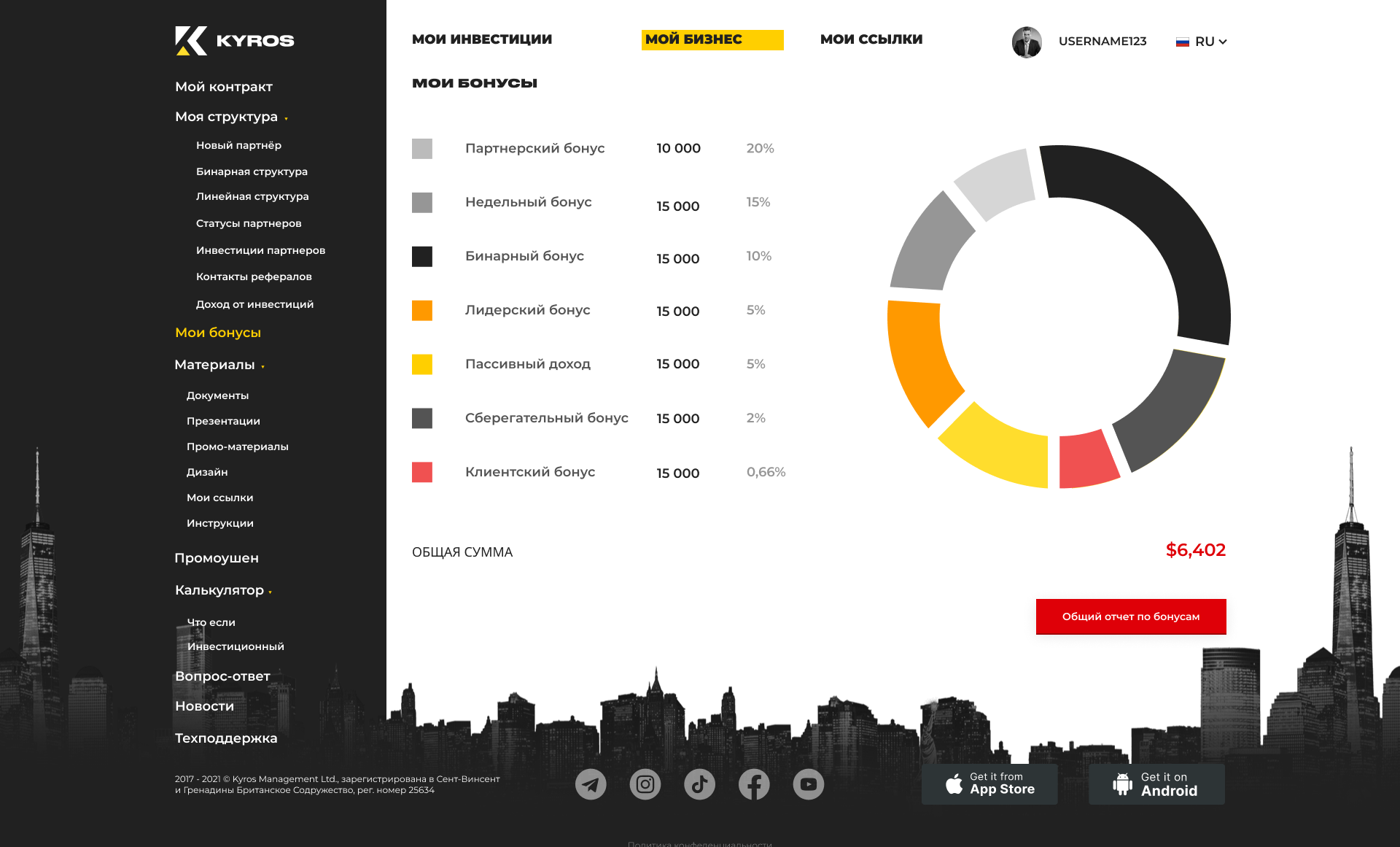This screenshot has width=1400, height=847.
Task: Open the TikTok social icon
Action: (699, 784)
